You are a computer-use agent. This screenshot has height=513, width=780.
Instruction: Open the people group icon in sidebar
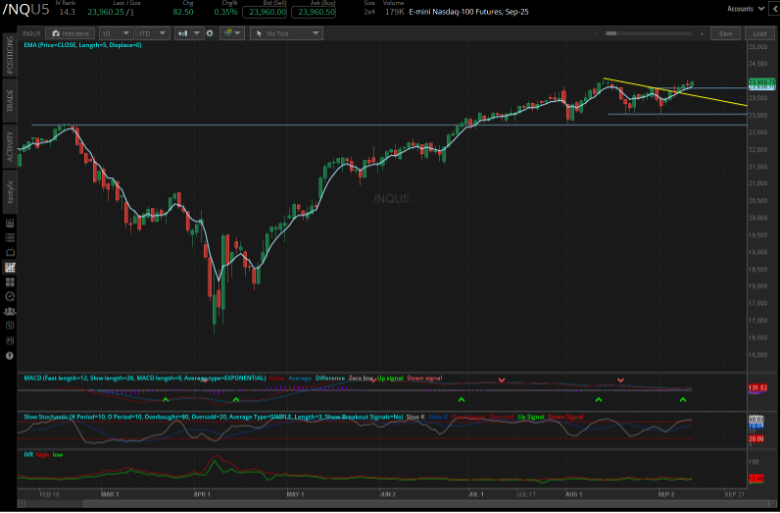tap(9, 311)
